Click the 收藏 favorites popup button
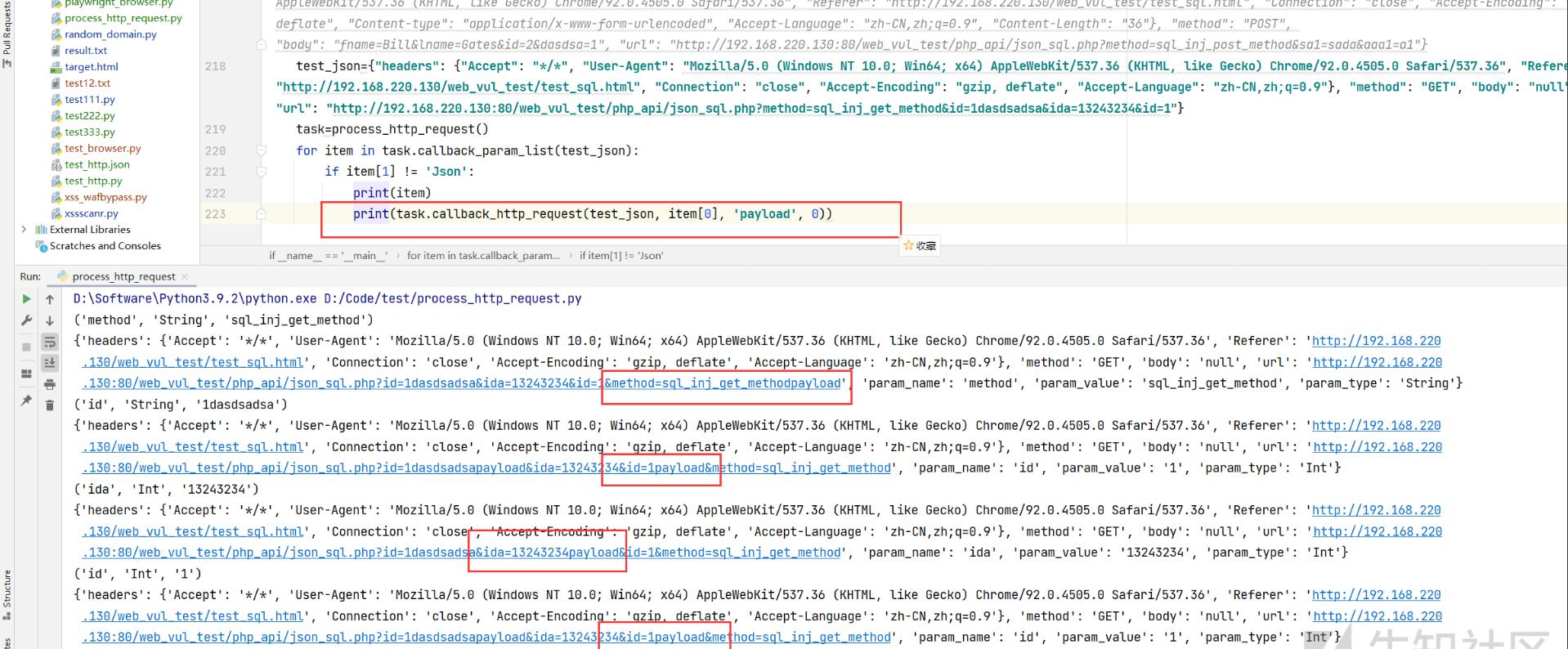Image resolution: width=1568 pixels, height=649 pixels. [921, 245]
